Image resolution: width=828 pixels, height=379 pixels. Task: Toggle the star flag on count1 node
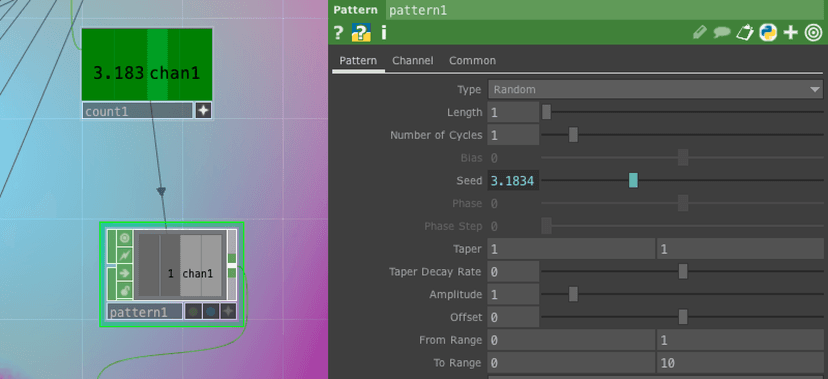[x=203, y=111]
